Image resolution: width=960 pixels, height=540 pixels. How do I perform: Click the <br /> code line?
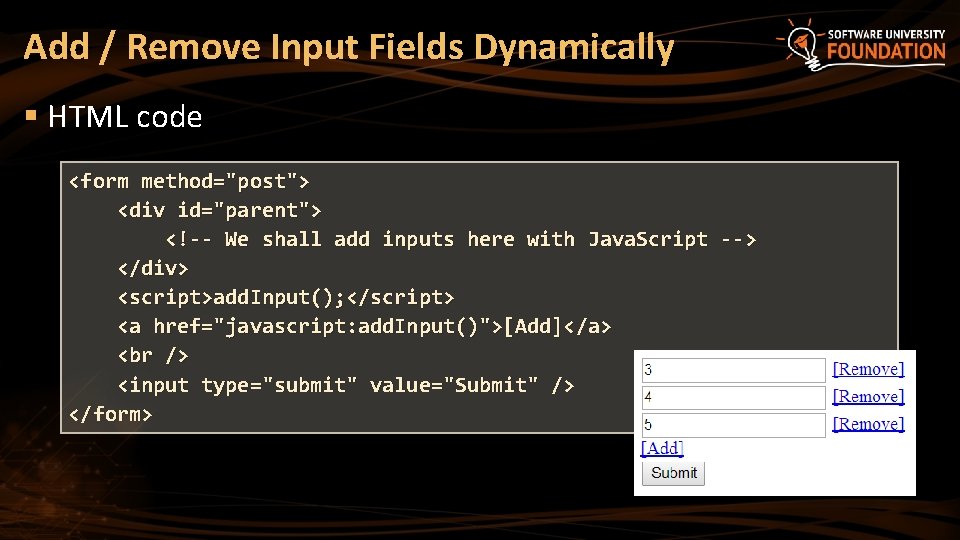coord(152,356)
